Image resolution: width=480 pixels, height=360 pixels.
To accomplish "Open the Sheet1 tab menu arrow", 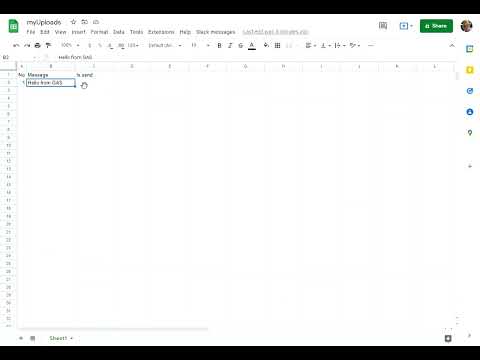I will [72, 338].
